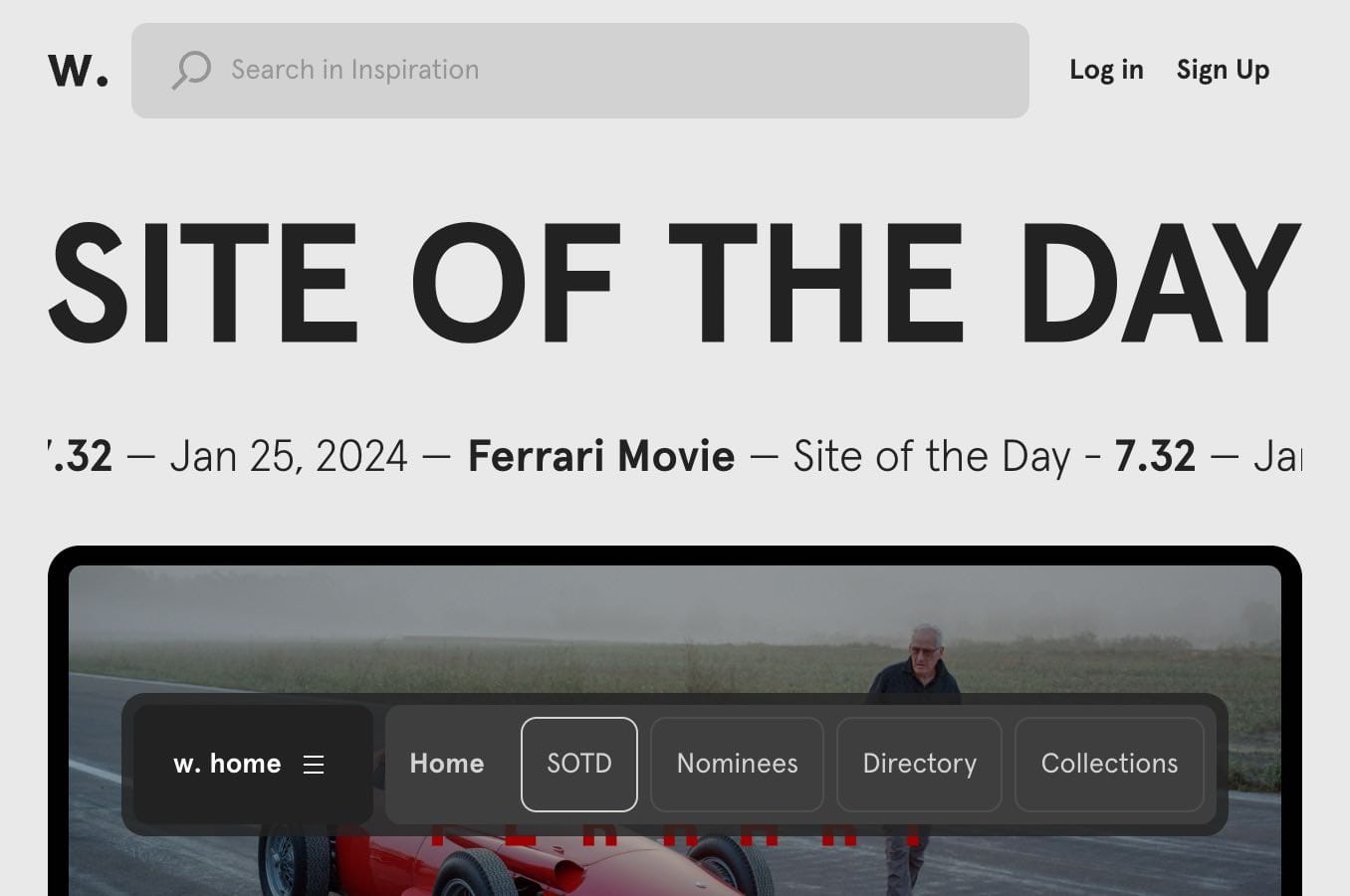This screenshot has height=896, width=1350.
Task: Select the SOTD tab
Action: pyautogui.click(x=578, y=764)
